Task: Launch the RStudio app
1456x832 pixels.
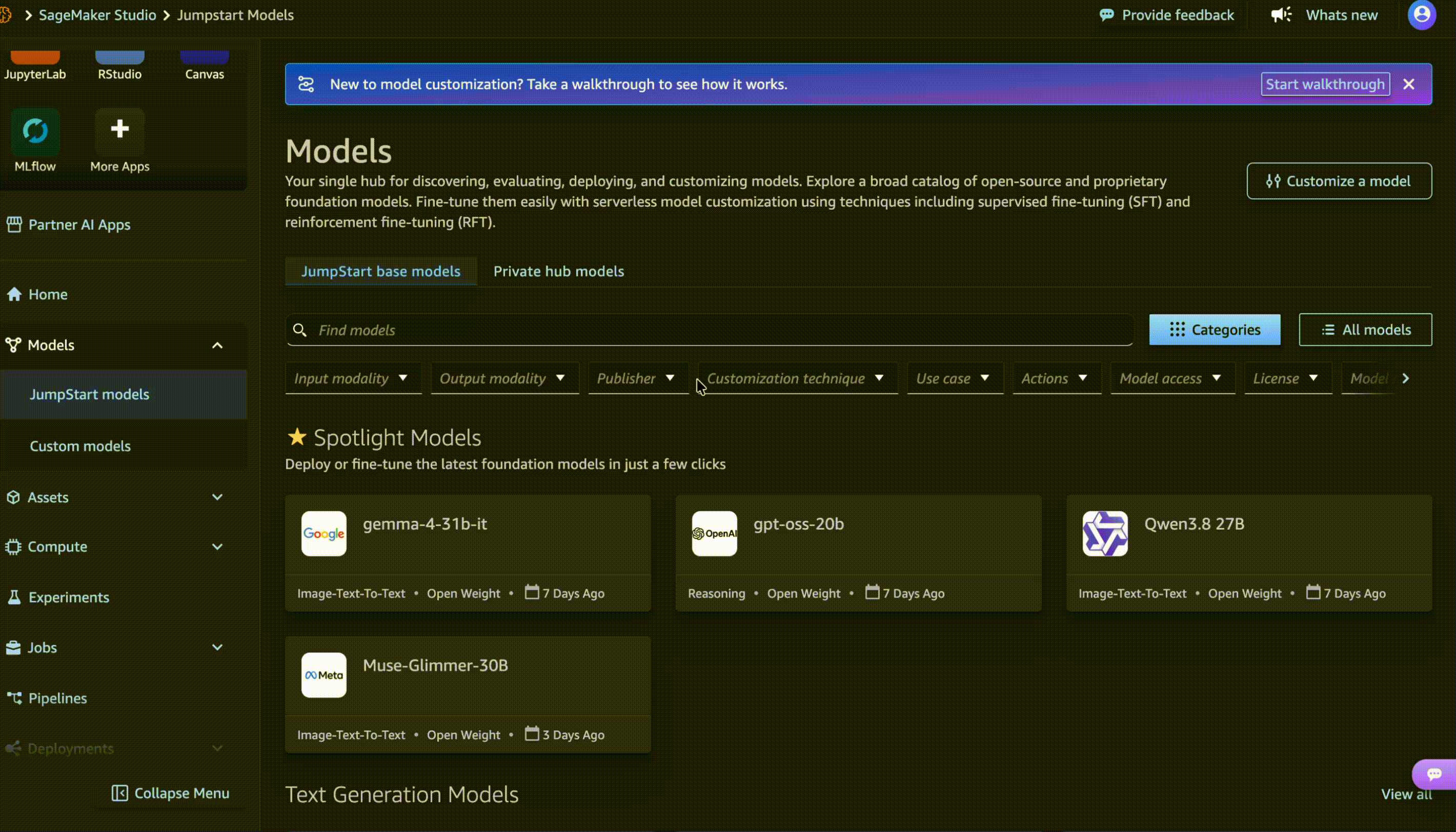Action: (x=119, y=66)
